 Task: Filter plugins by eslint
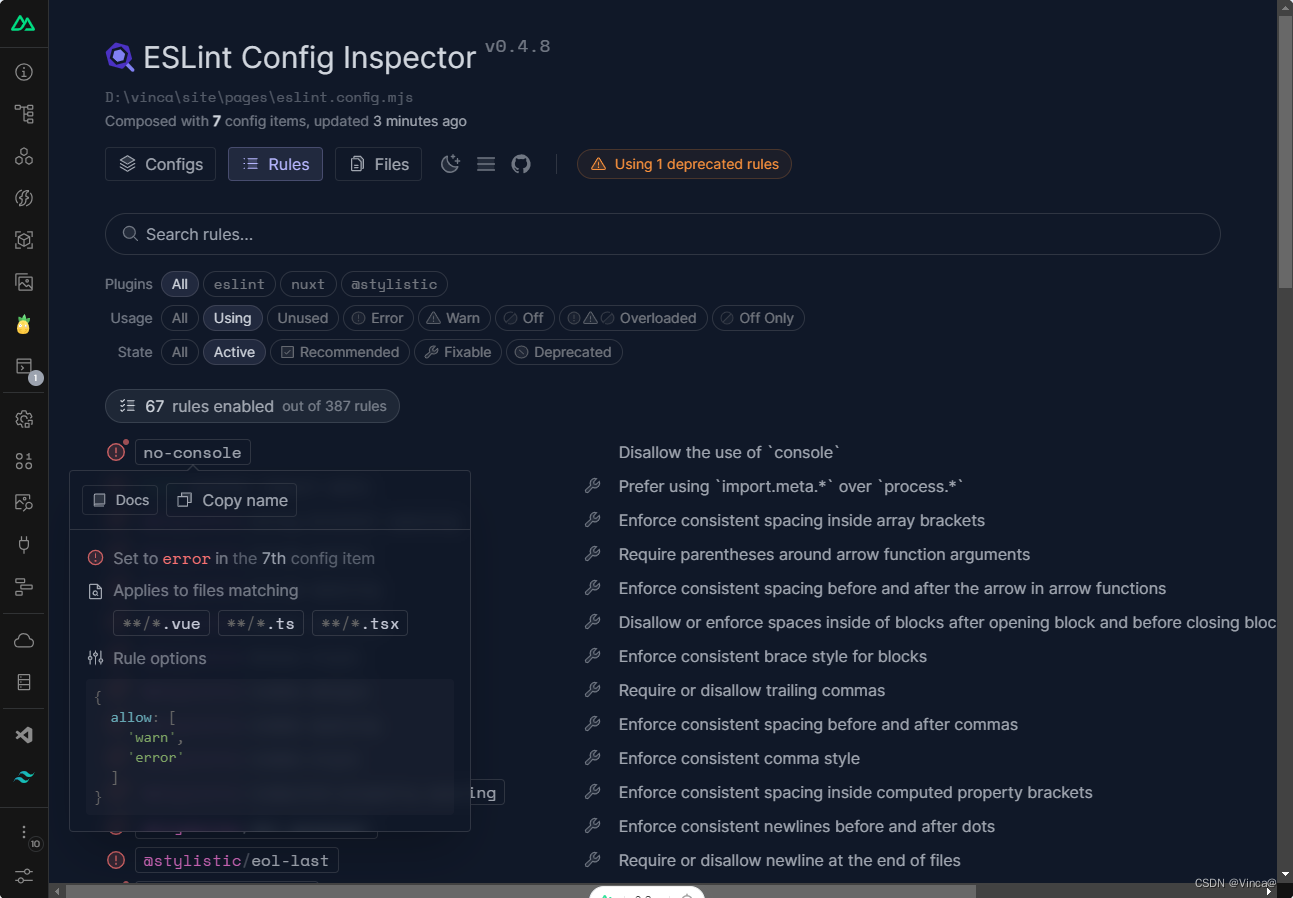click(x=239, y=284)
